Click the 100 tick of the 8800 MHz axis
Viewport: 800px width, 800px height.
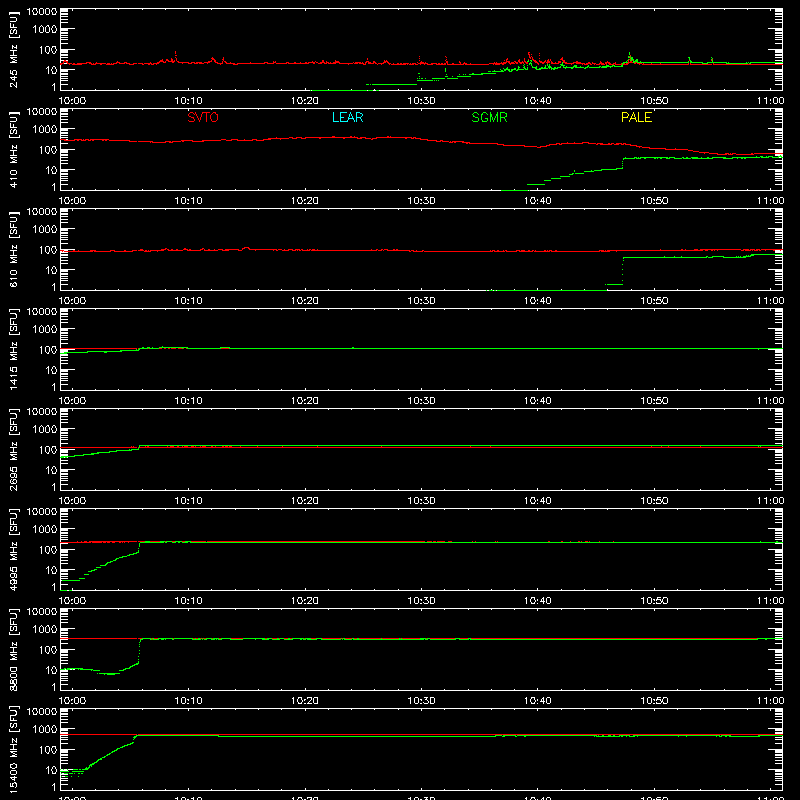(48, 650)
